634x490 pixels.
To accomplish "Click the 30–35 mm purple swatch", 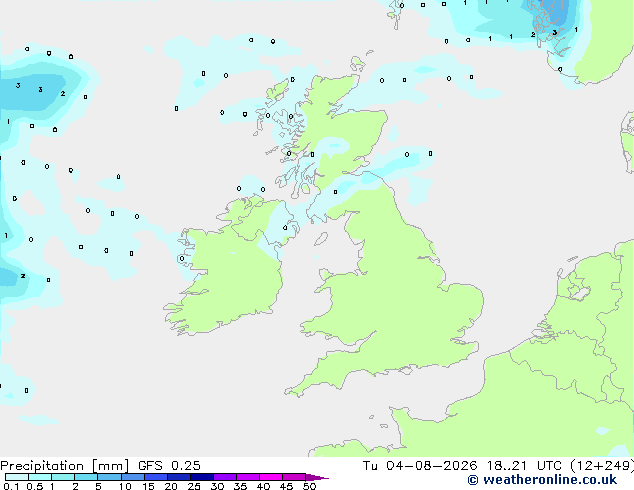I will [225, 477].
